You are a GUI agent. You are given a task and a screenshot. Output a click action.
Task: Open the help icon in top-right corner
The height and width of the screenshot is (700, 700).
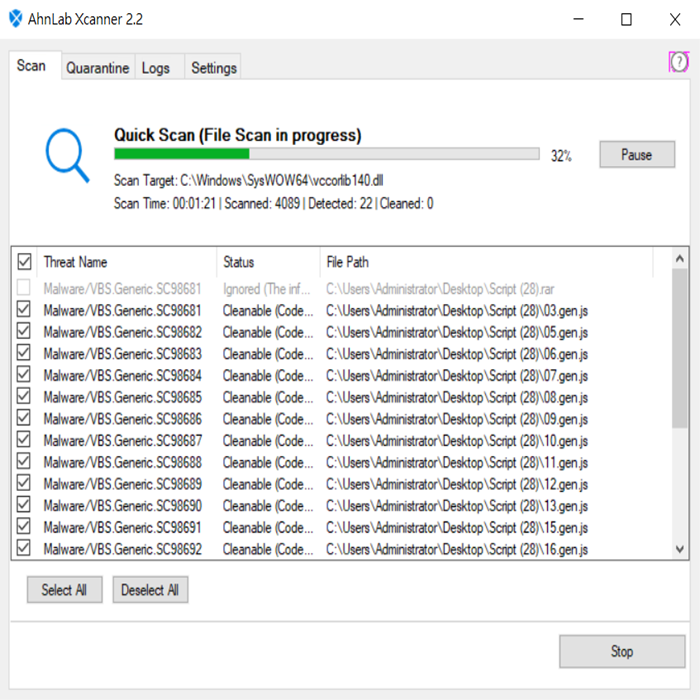[x=678, y=62]
